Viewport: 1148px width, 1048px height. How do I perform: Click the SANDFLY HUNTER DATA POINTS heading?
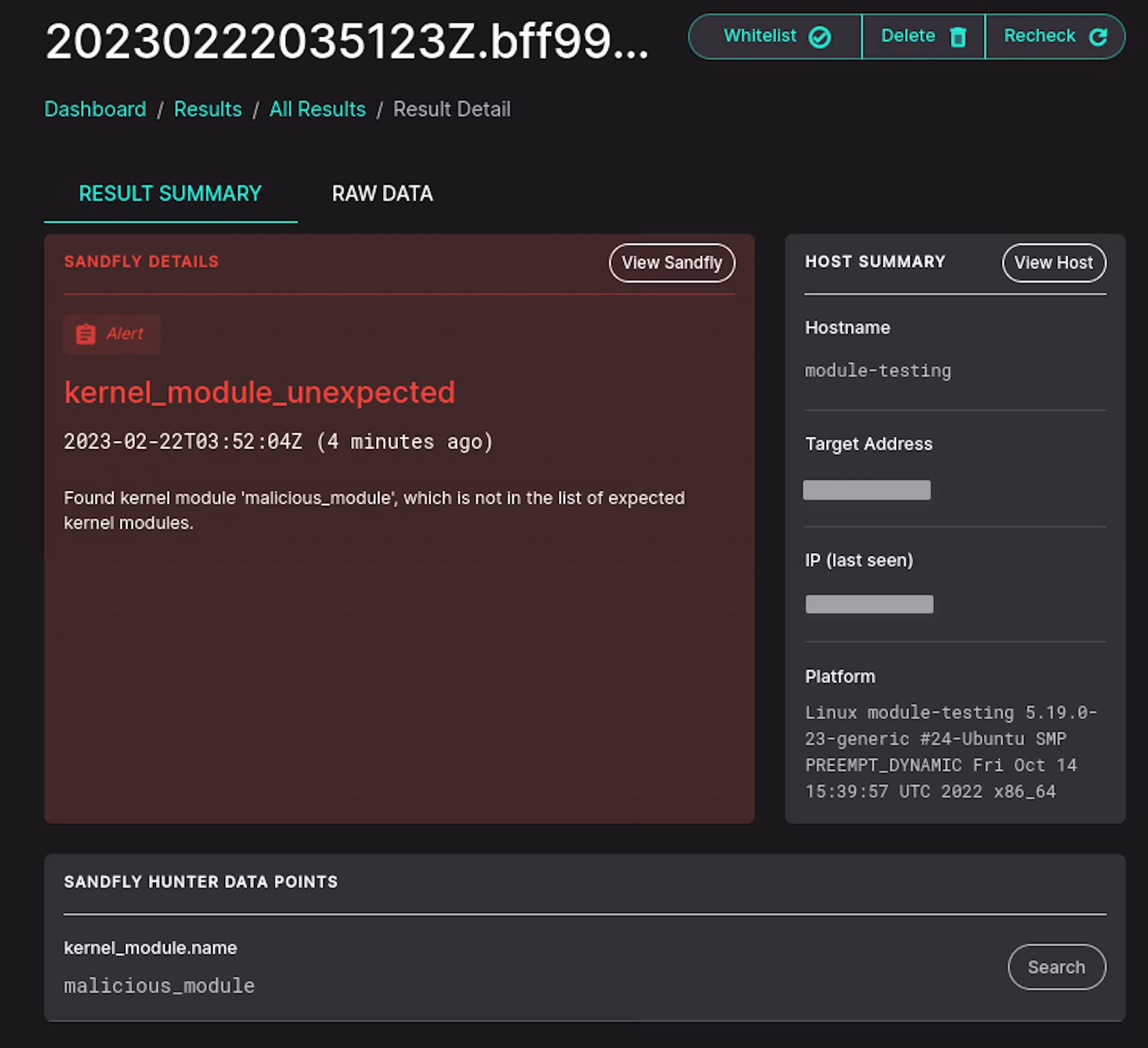pos(201,881)
